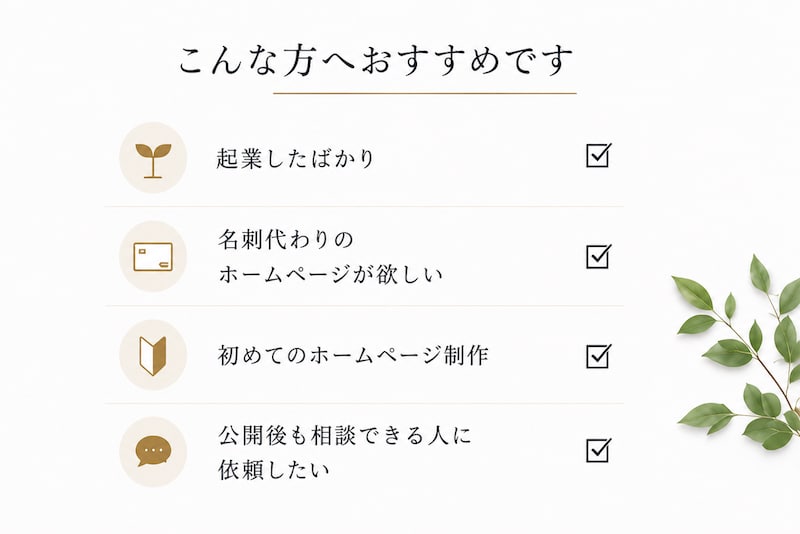This screenshot has width=800, height=534.
Task: Click the text line 名刺代わりの
Action: (x=286, y=239)
